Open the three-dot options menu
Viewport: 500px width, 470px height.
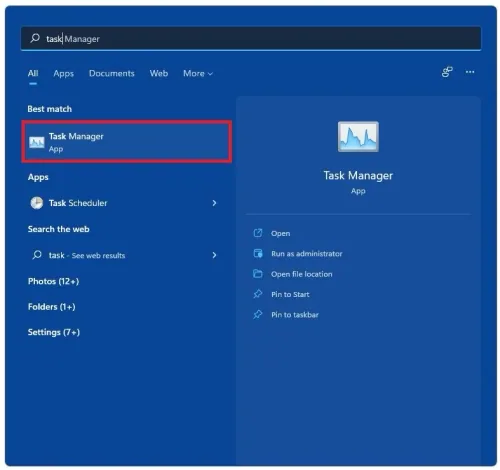[x=470, y=72]
